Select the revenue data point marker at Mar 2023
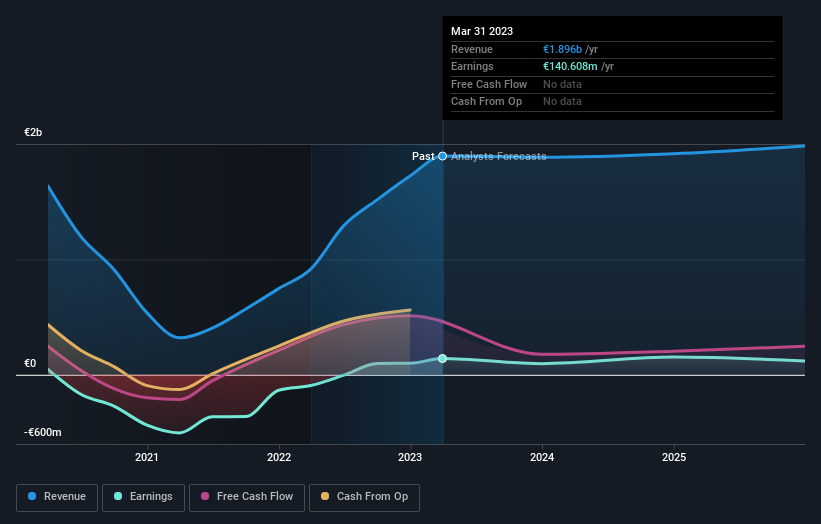Image resolution: width=821 pixels, height=524 pixels. pyautogui.click(x=442, y=156)
